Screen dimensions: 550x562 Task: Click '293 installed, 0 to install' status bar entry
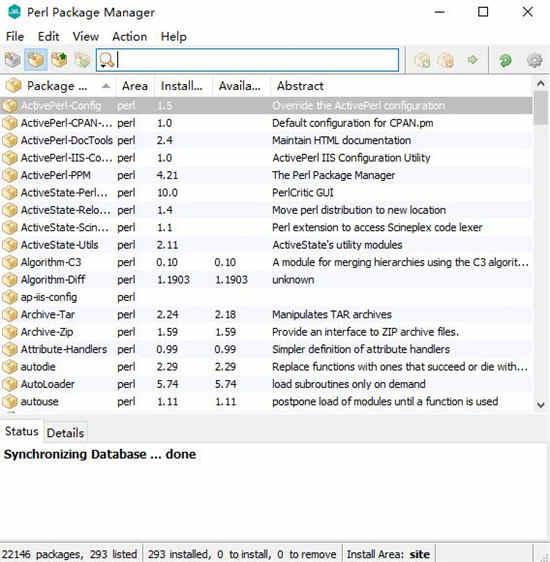(242, 554)
